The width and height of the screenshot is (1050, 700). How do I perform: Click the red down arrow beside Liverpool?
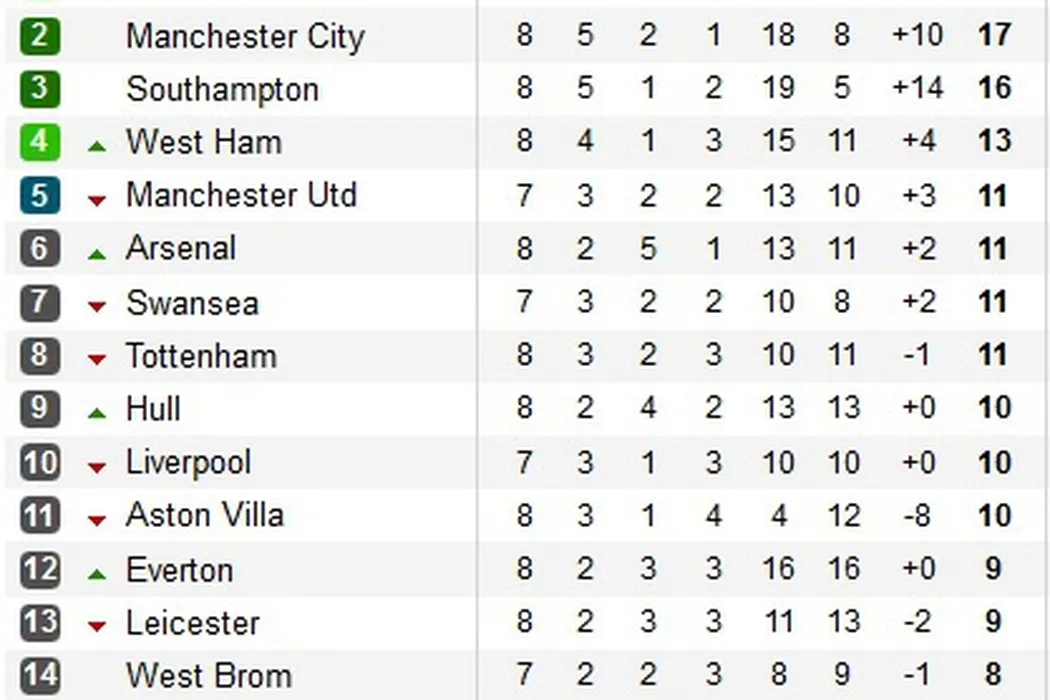click(96, 467)
